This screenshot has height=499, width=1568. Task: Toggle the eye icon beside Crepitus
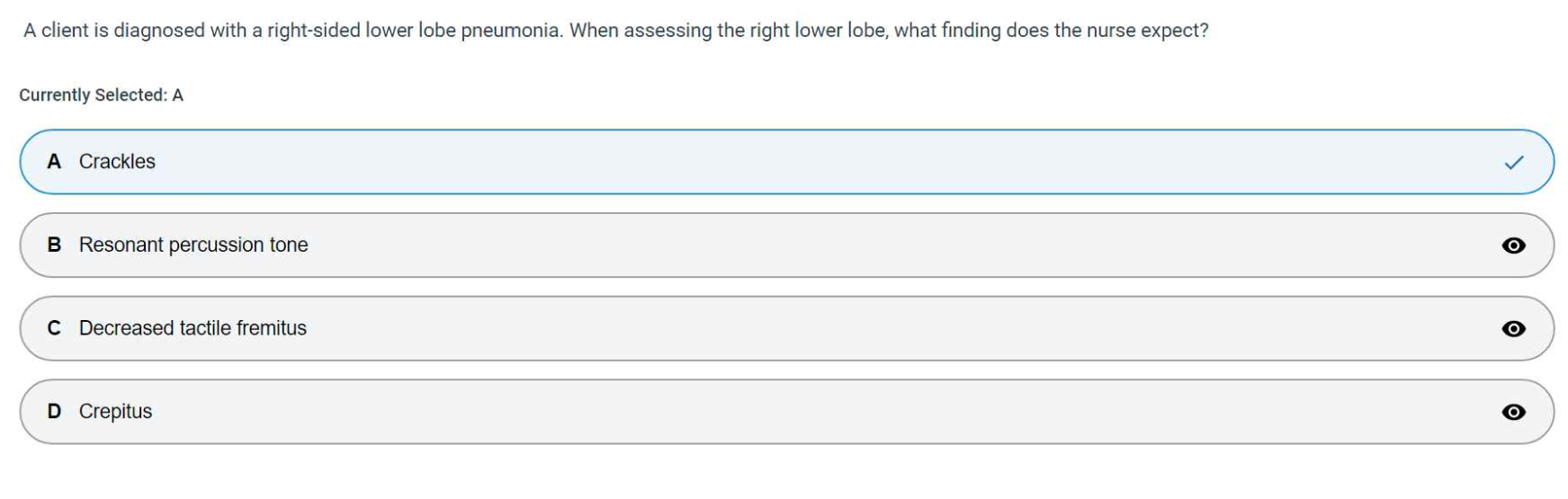click(1513, 412)
